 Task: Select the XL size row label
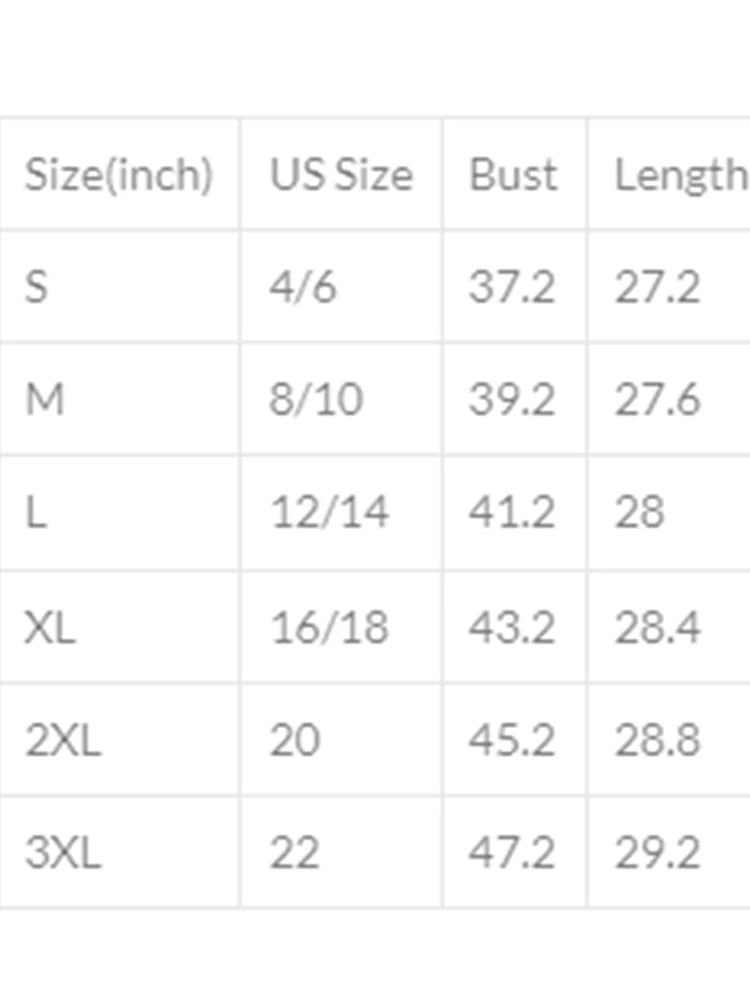coord(50,628)
